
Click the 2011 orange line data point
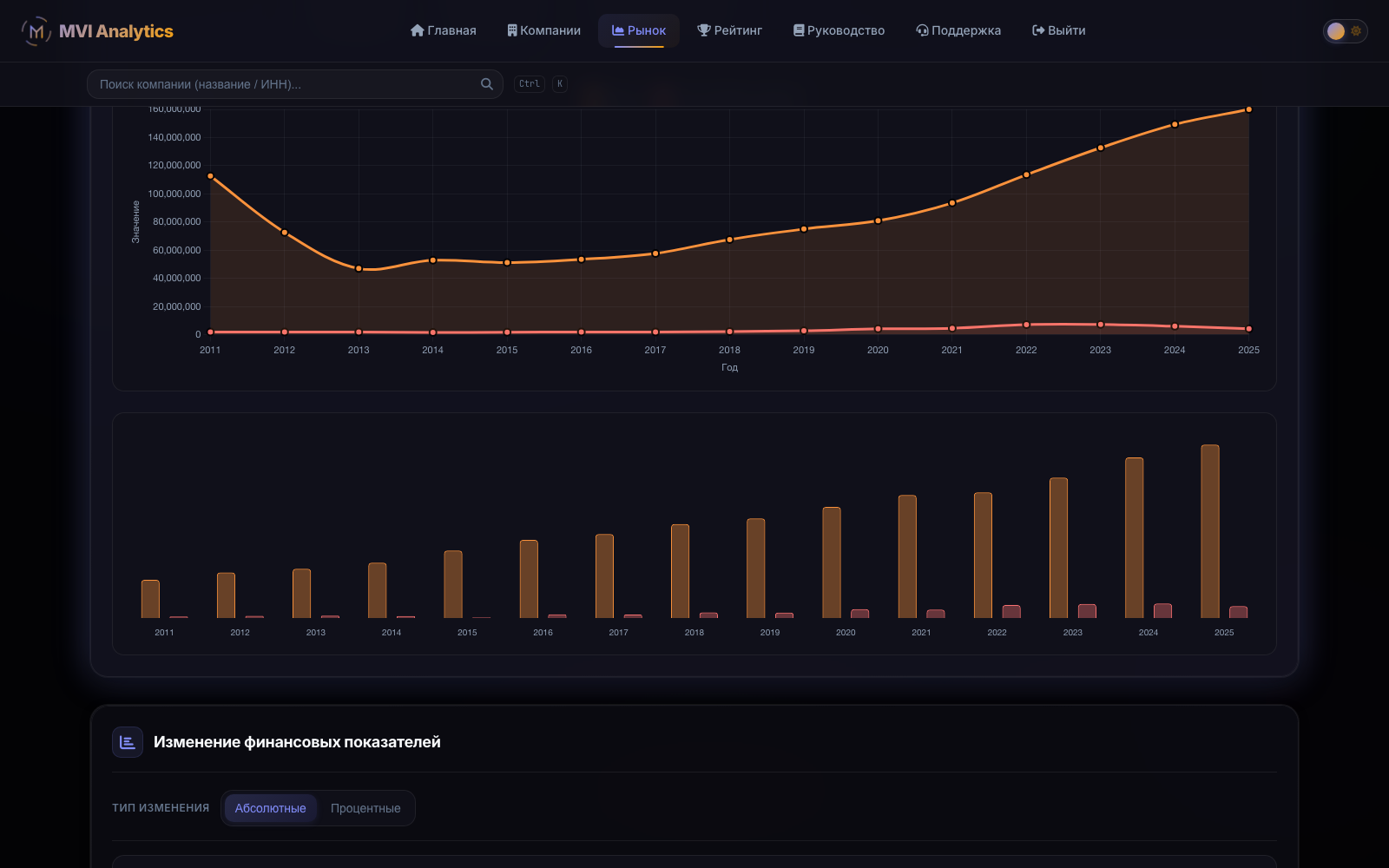click(210, 176)
